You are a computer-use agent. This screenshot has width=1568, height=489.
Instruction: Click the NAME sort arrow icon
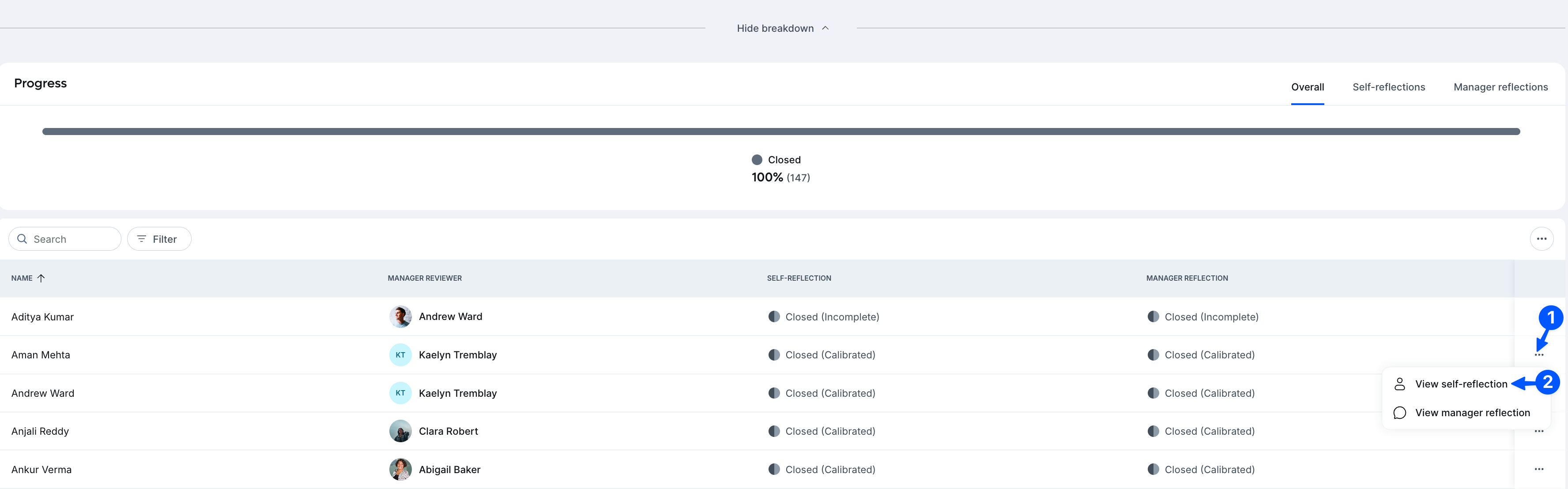41,278
